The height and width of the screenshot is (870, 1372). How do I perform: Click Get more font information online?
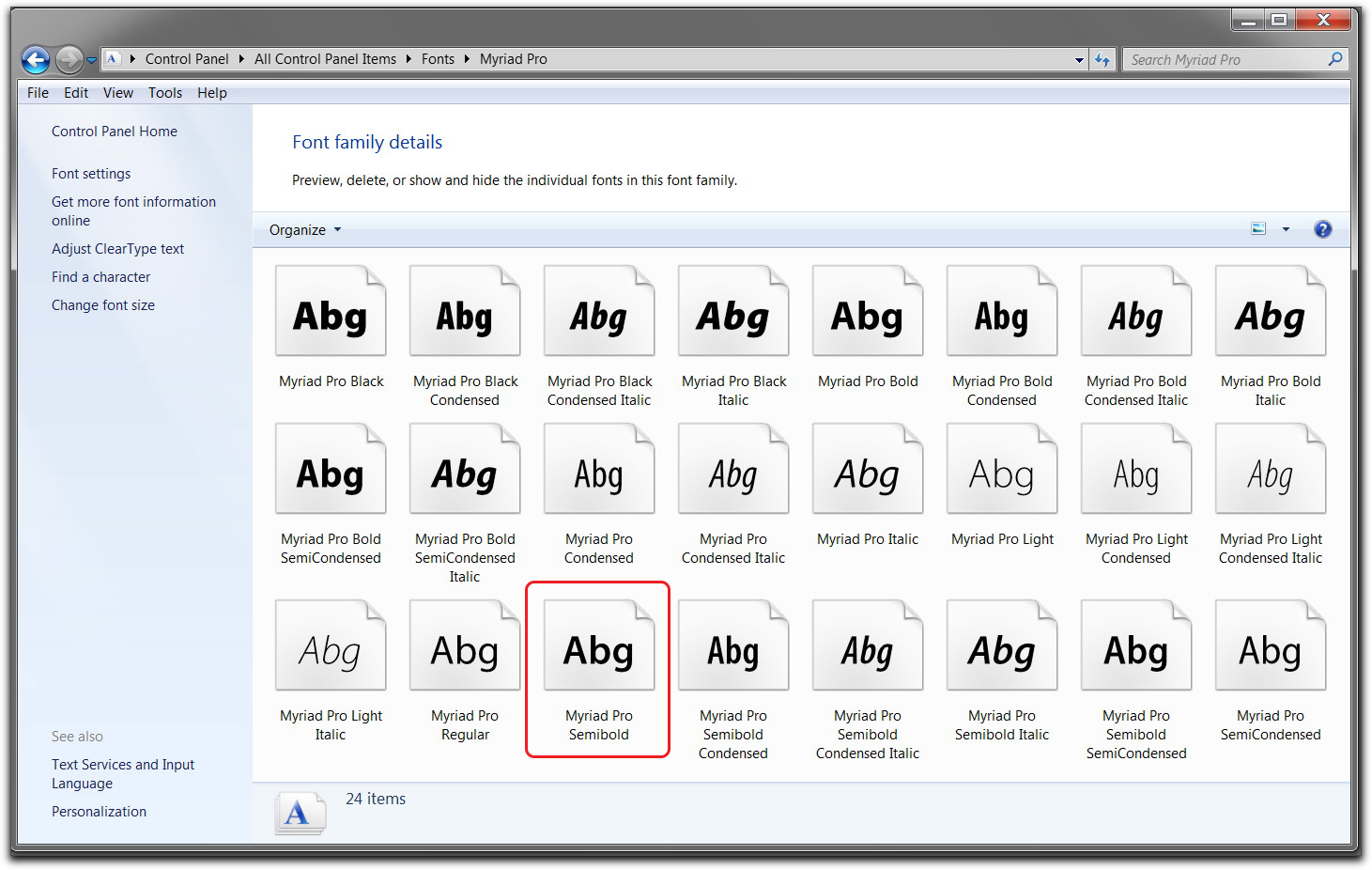(x=133, y=211)
